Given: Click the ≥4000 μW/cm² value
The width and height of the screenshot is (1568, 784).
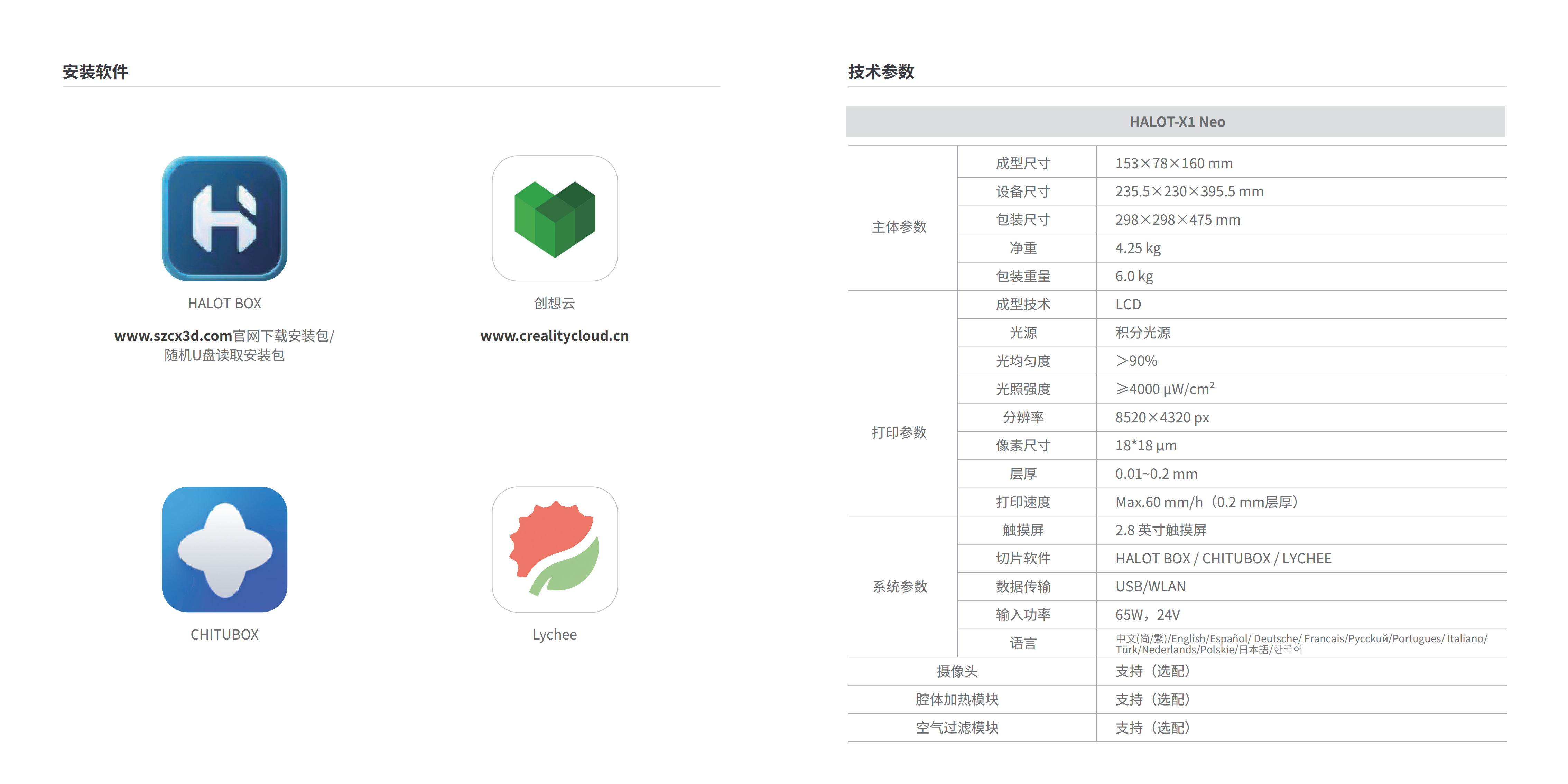Looking at the screenshot, I should click(1165, 389).
